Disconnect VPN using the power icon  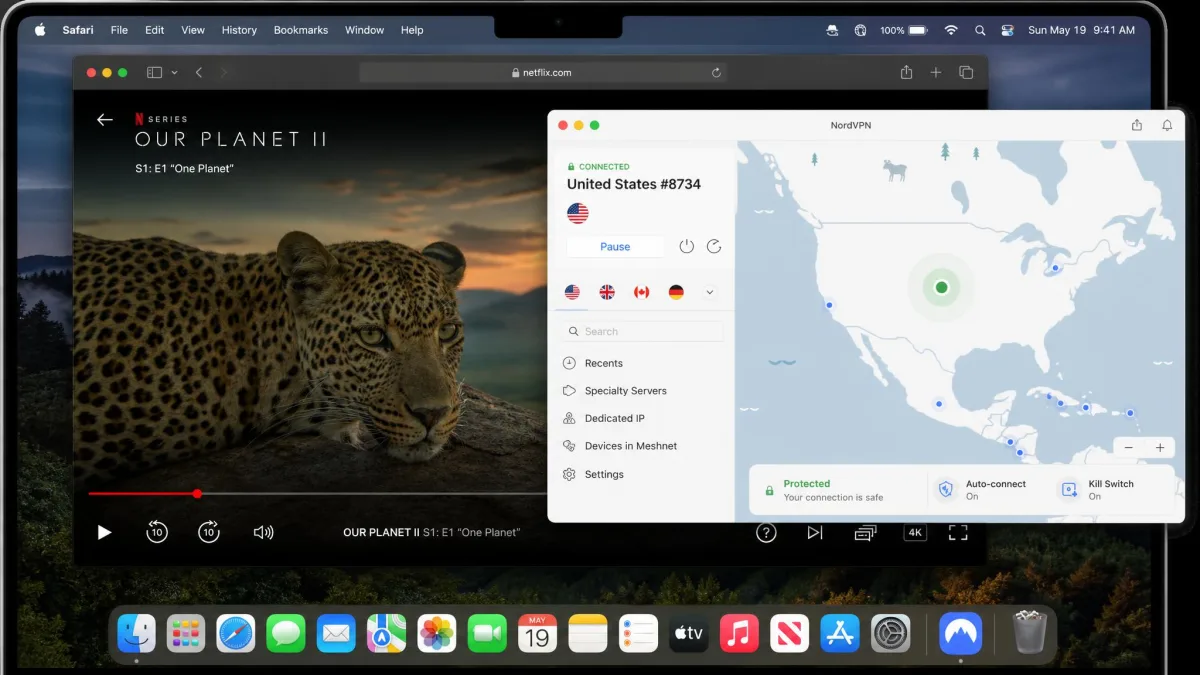pyautogui.click(x=686, y=247)
